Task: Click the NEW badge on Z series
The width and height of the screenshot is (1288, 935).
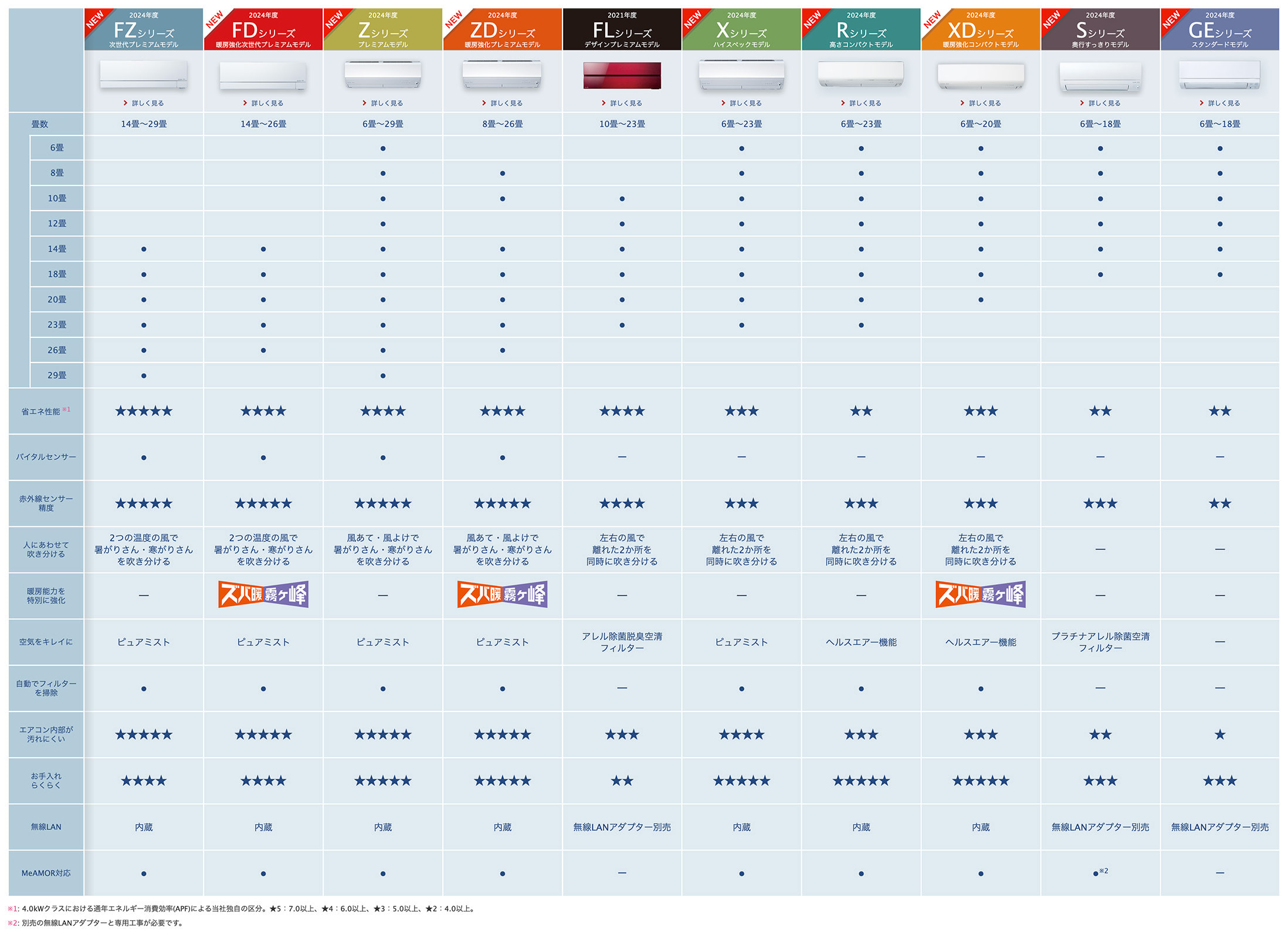Action: click(334, 19)
